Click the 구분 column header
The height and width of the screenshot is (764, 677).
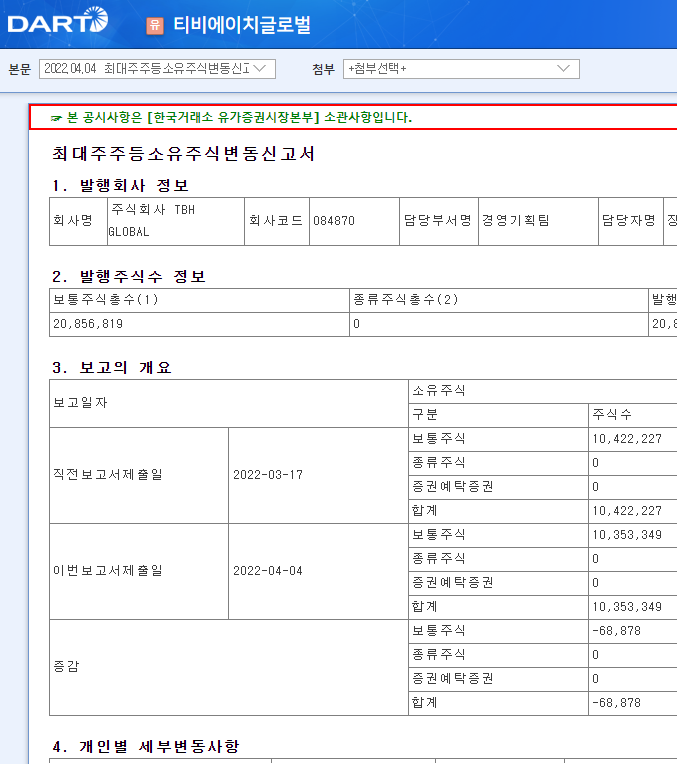498,415
